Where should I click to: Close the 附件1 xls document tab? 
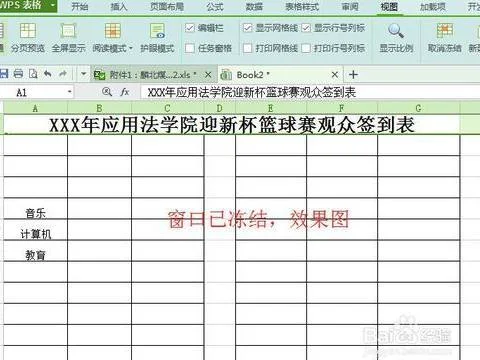(x=208, y=75)
